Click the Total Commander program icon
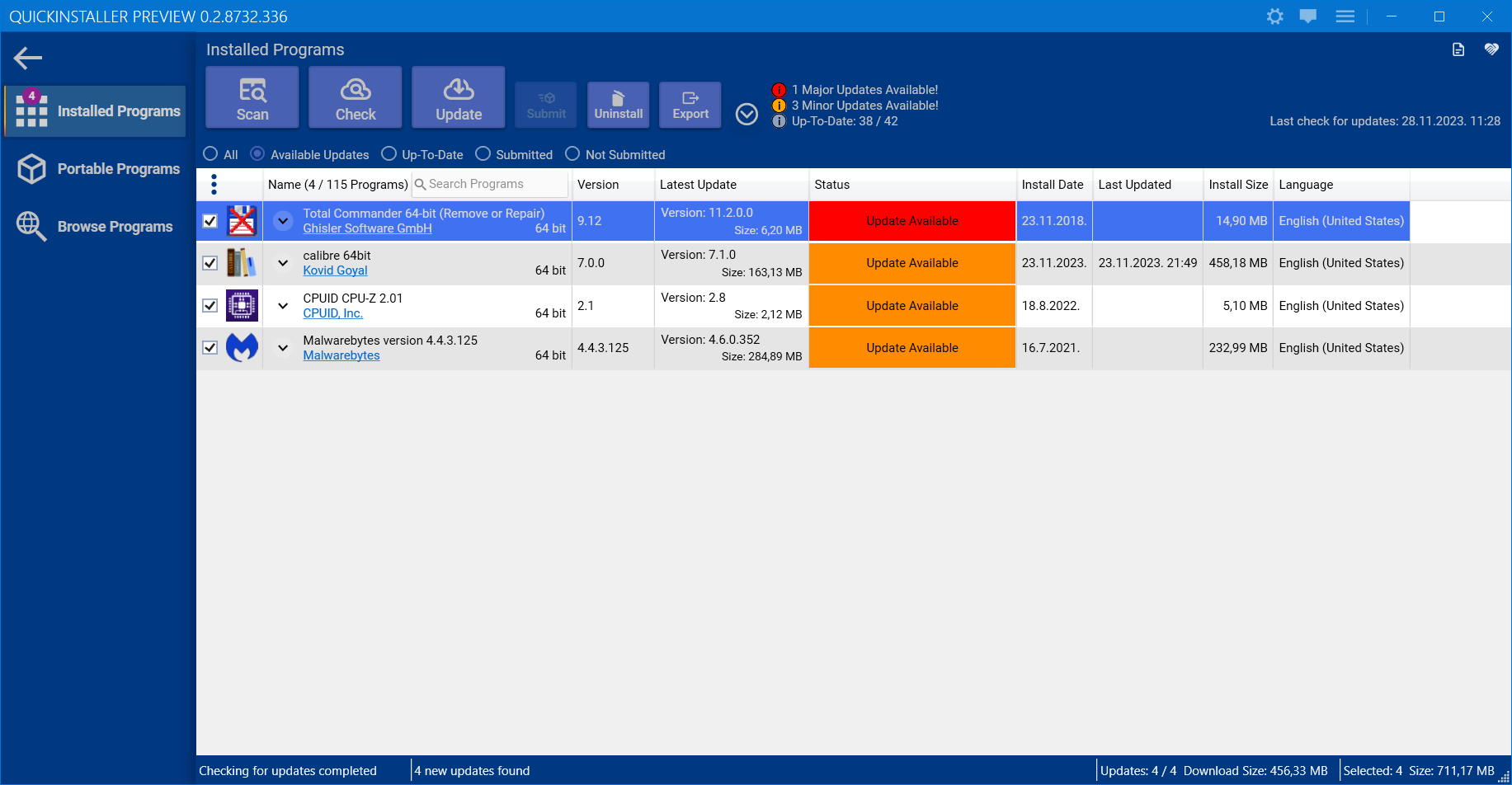Image resolution: width=1512 pixels, height=785 pixels. [x=242, y=221]
